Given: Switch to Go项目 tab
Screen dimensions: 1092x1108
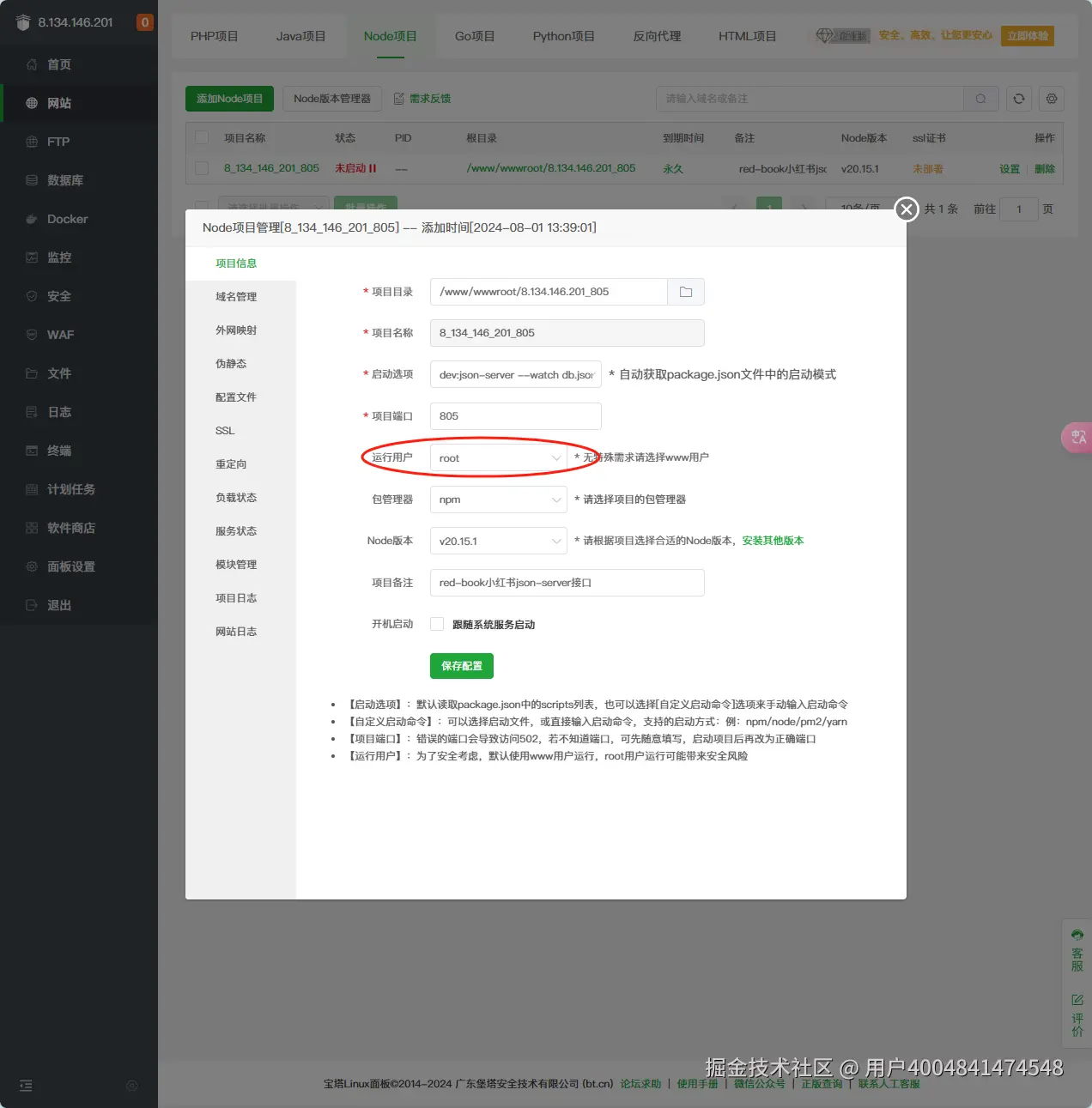Looking at the screenshot, I should pos(475,36).
